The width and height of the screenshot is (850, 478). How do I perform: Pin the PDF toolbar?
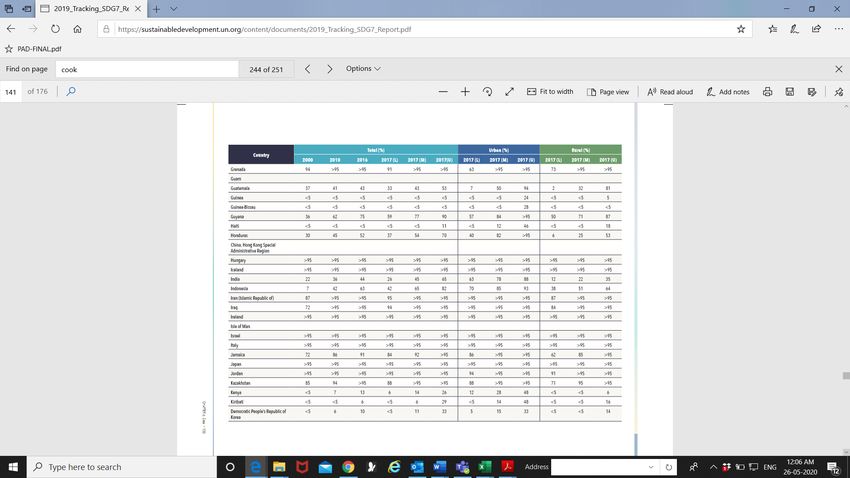[839, 92]
